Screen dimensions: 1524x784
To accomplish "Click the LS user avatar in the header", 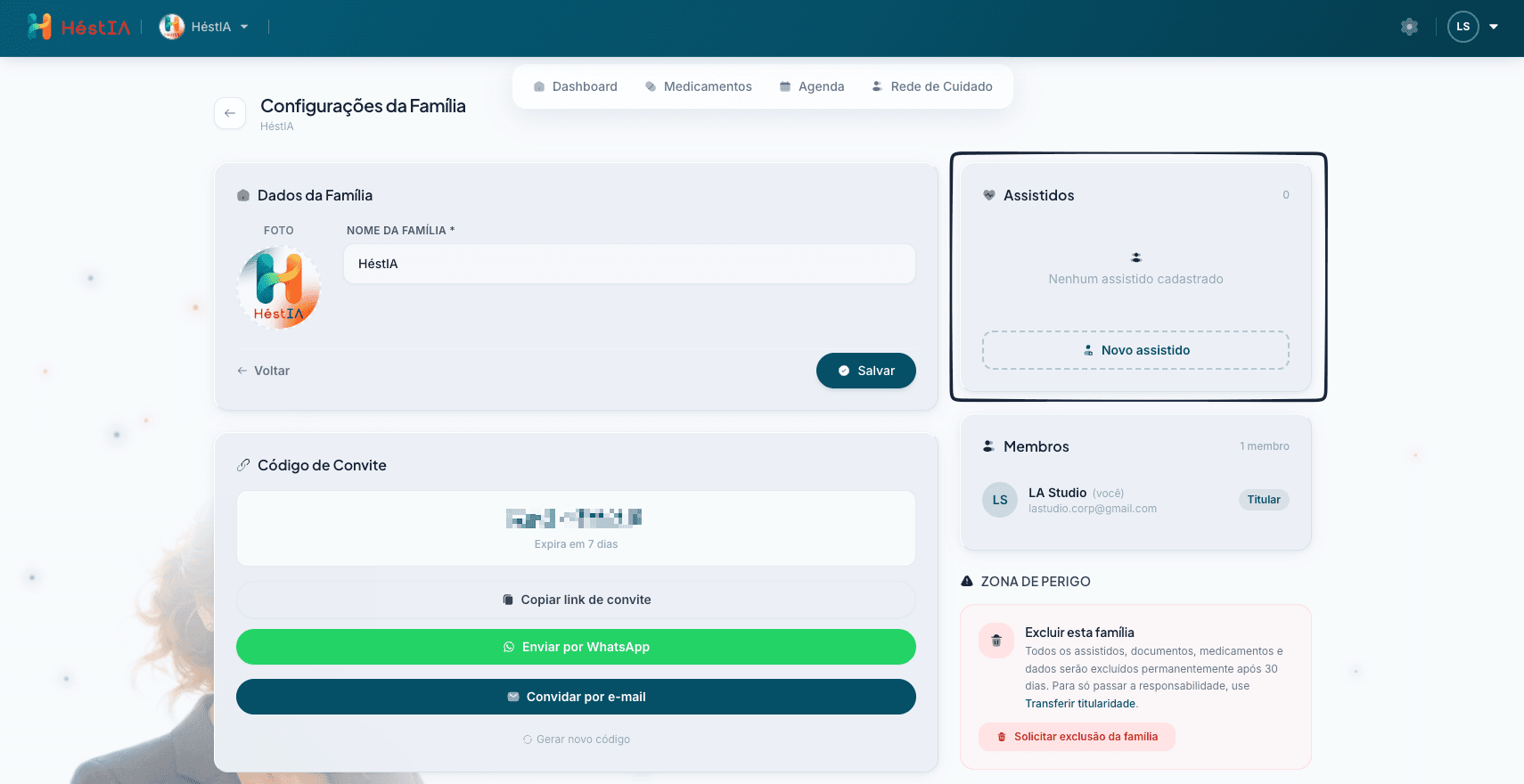I will [1463, 27].
